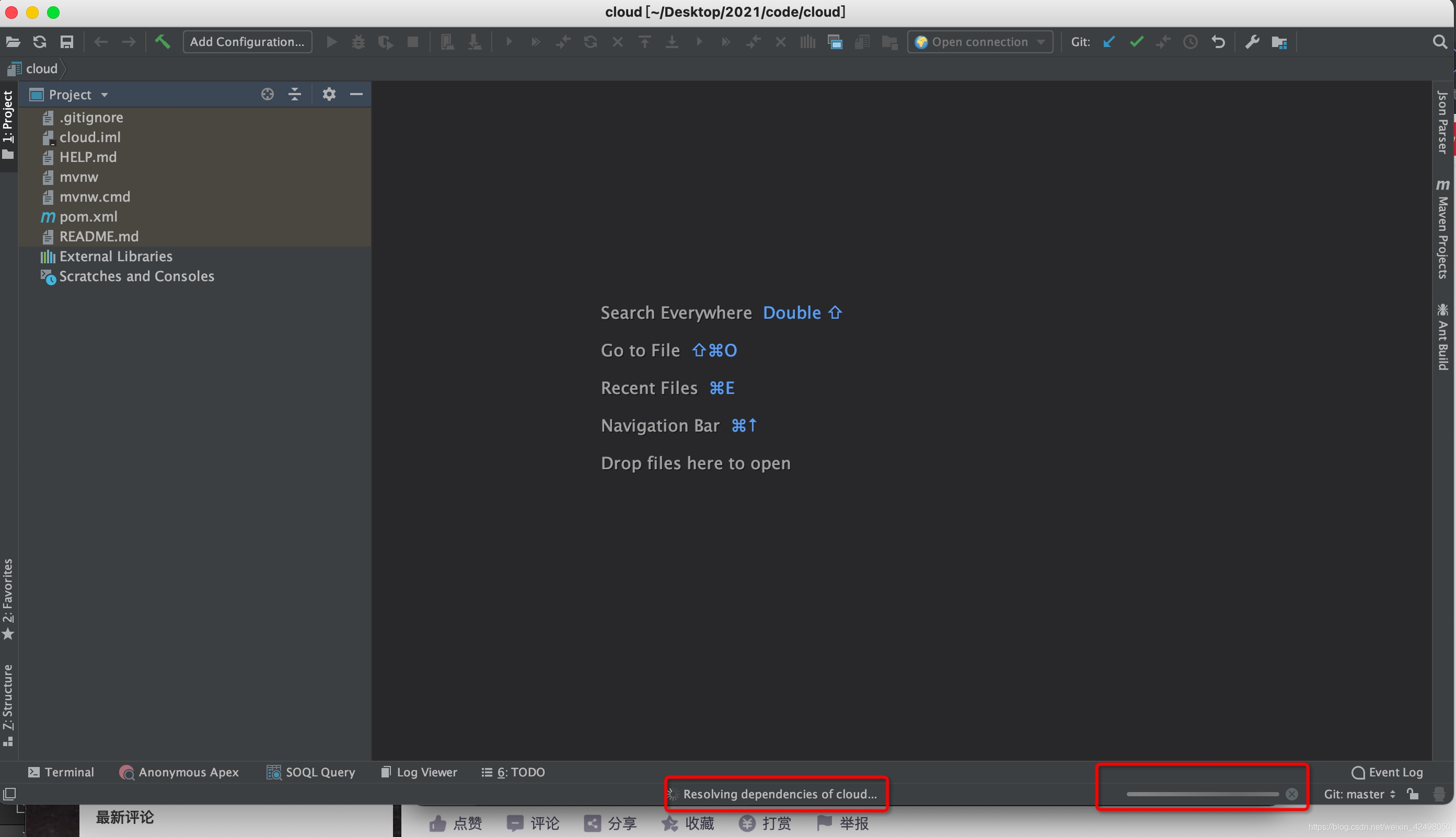Click the Build project hammer icon

162,41
